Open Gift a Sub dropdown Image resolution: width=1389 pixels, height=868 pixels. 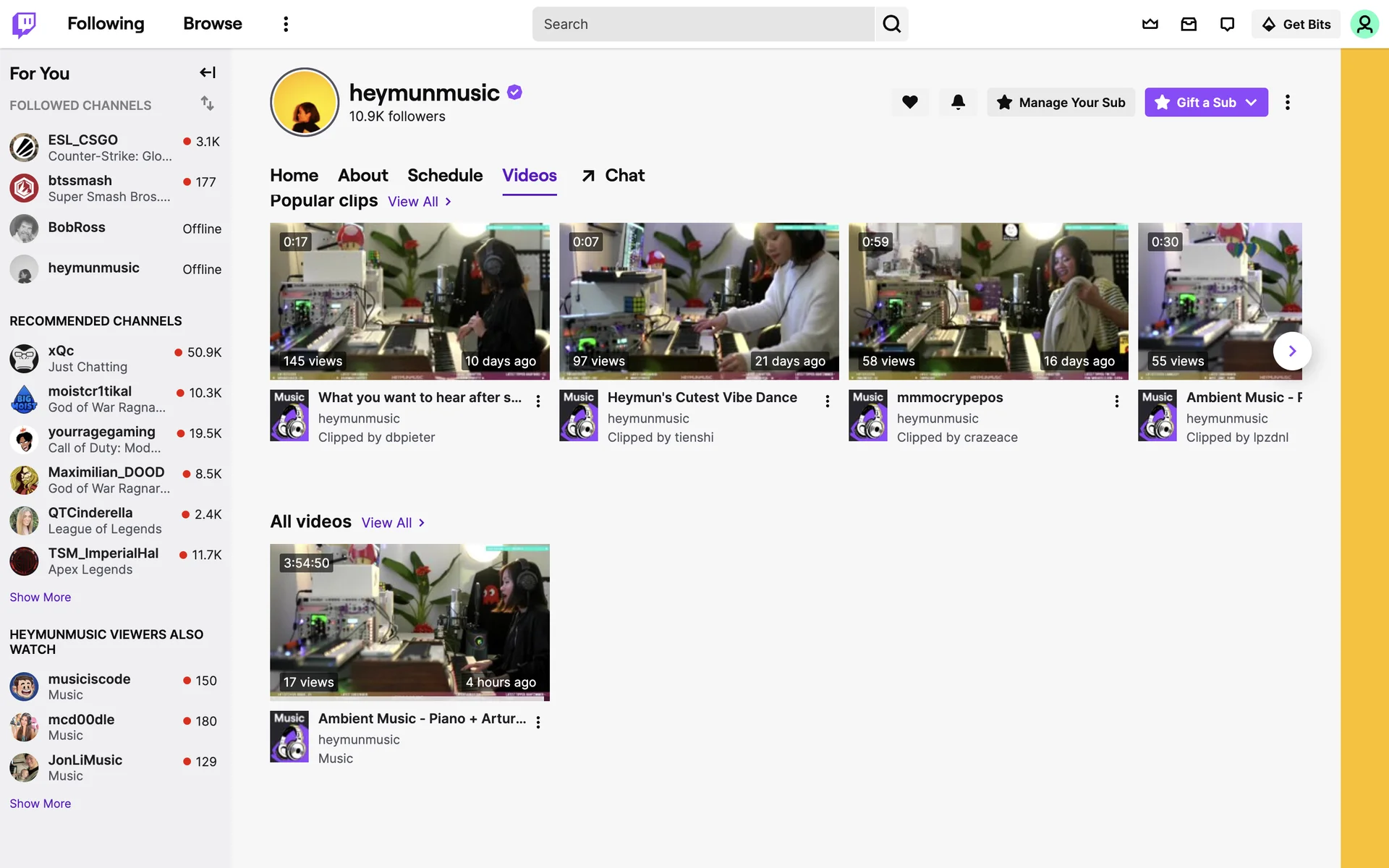[1206, 102]
